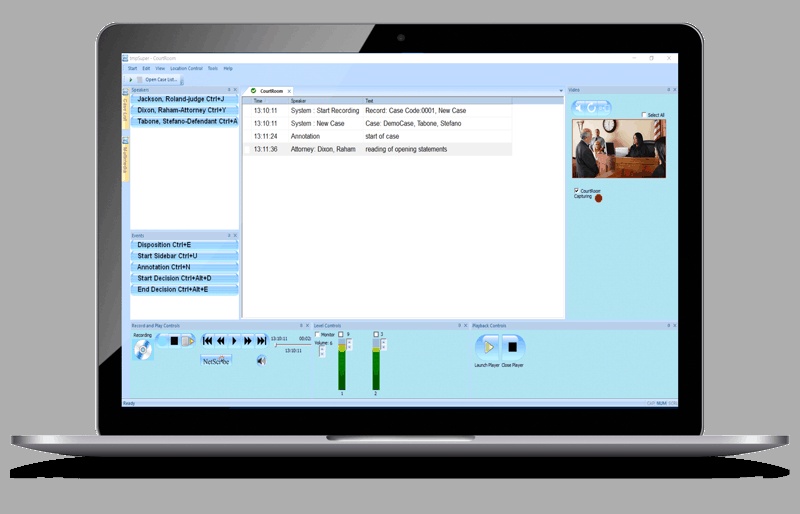Uncheck the CourtRoom capturing checkbox

(577, 190)
